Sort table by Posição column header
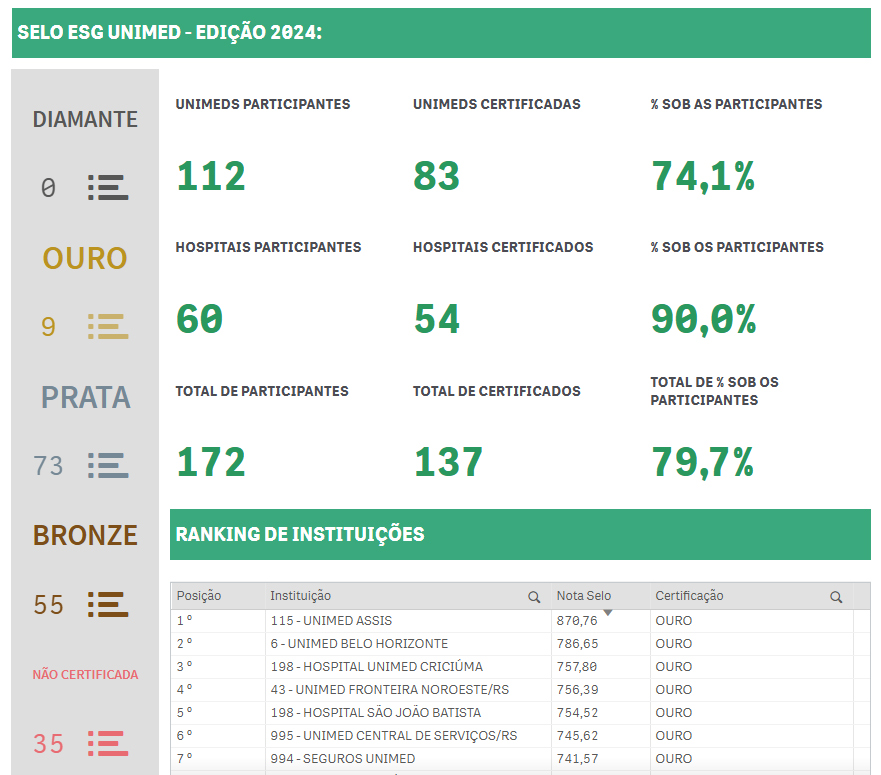 (x=198, y=596)
